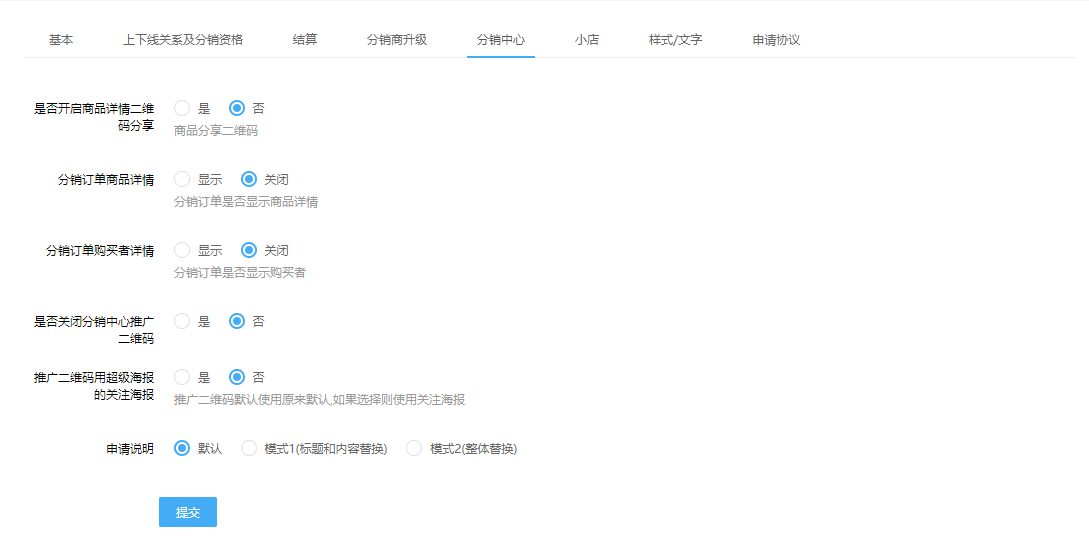Open the 样式/文字 tab
1089x556 pixels.
676,40
